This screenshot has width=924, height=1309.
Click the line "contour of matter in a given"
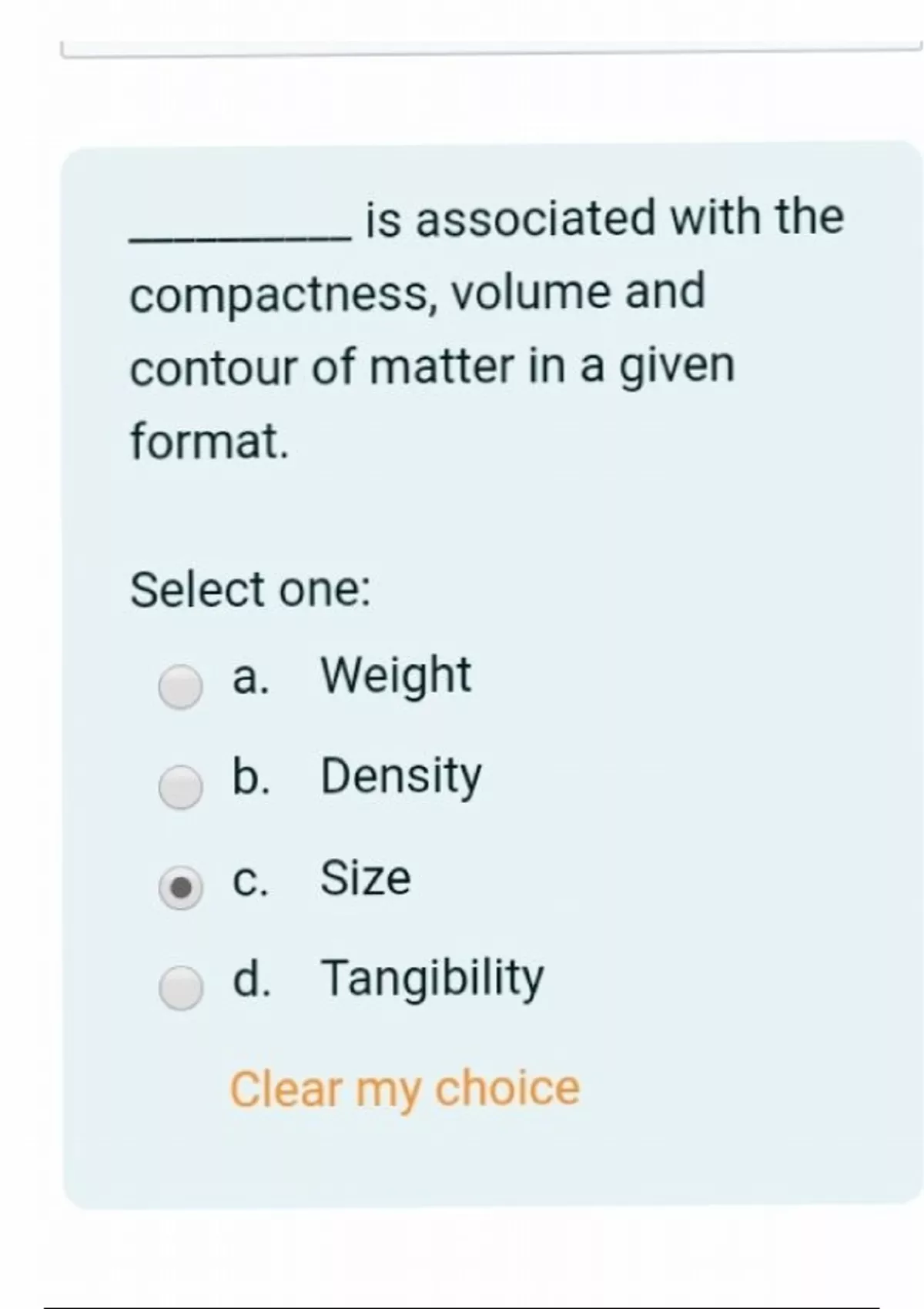click(x=432, y=367)
